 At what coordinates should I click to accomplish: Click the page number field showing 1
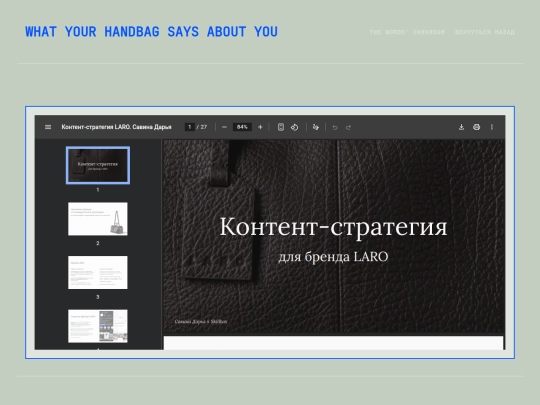pyautogui.click(x=189, y=127)
